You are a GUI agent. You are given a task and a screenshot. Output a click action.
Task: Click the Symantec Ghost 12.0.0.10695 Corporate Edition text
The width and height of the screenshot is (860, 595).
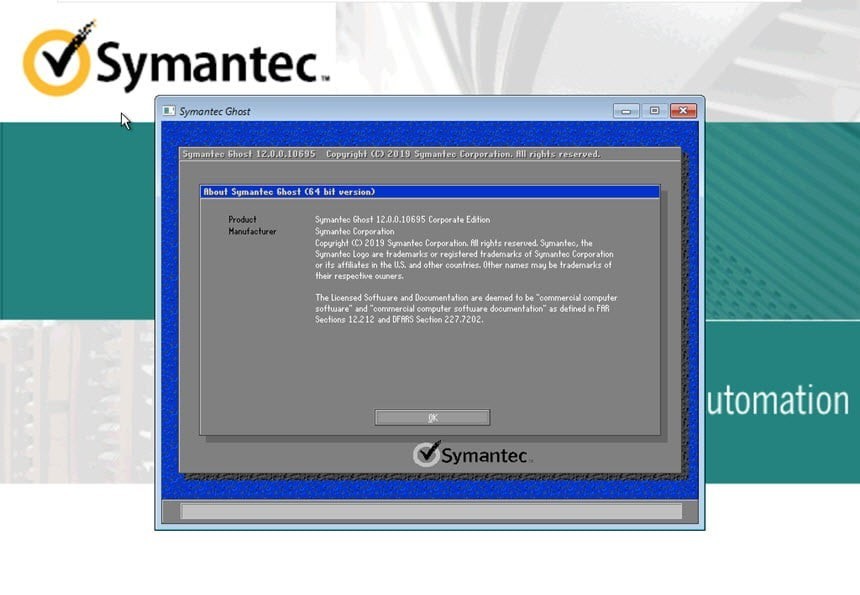(403, 219)
